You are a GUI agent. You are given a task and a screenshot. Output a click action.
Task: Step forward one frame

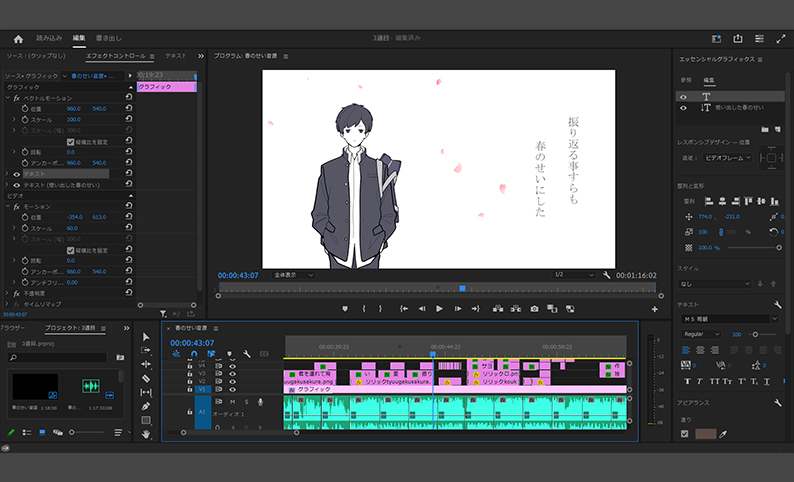click(457, 309)
